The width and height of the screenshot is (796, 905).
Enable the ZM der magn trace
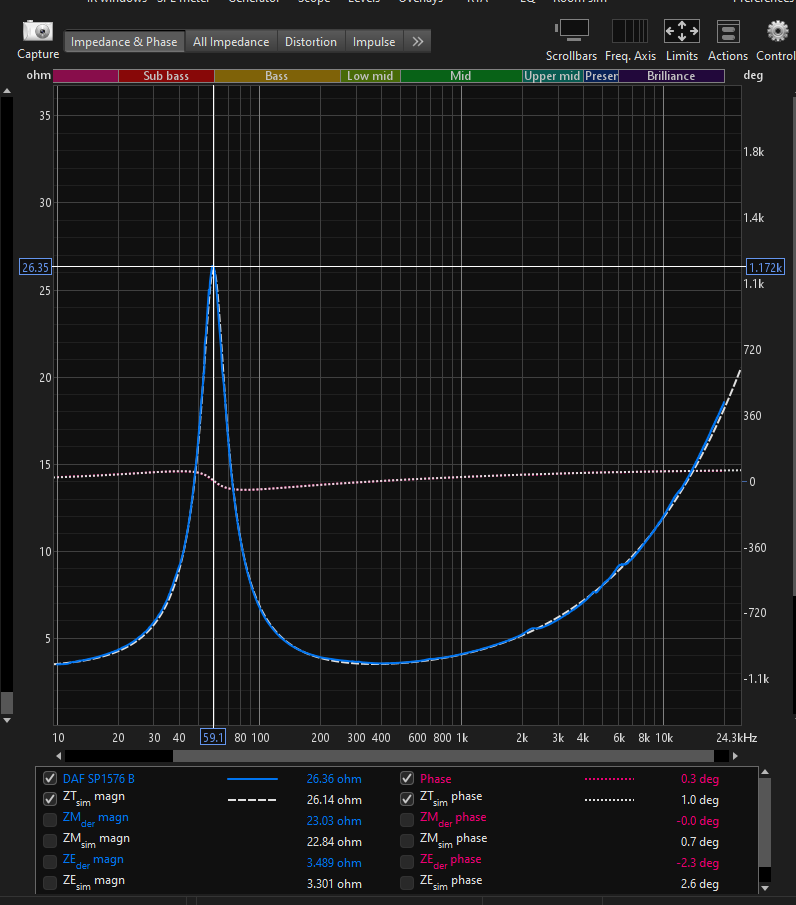pos(50,820)
